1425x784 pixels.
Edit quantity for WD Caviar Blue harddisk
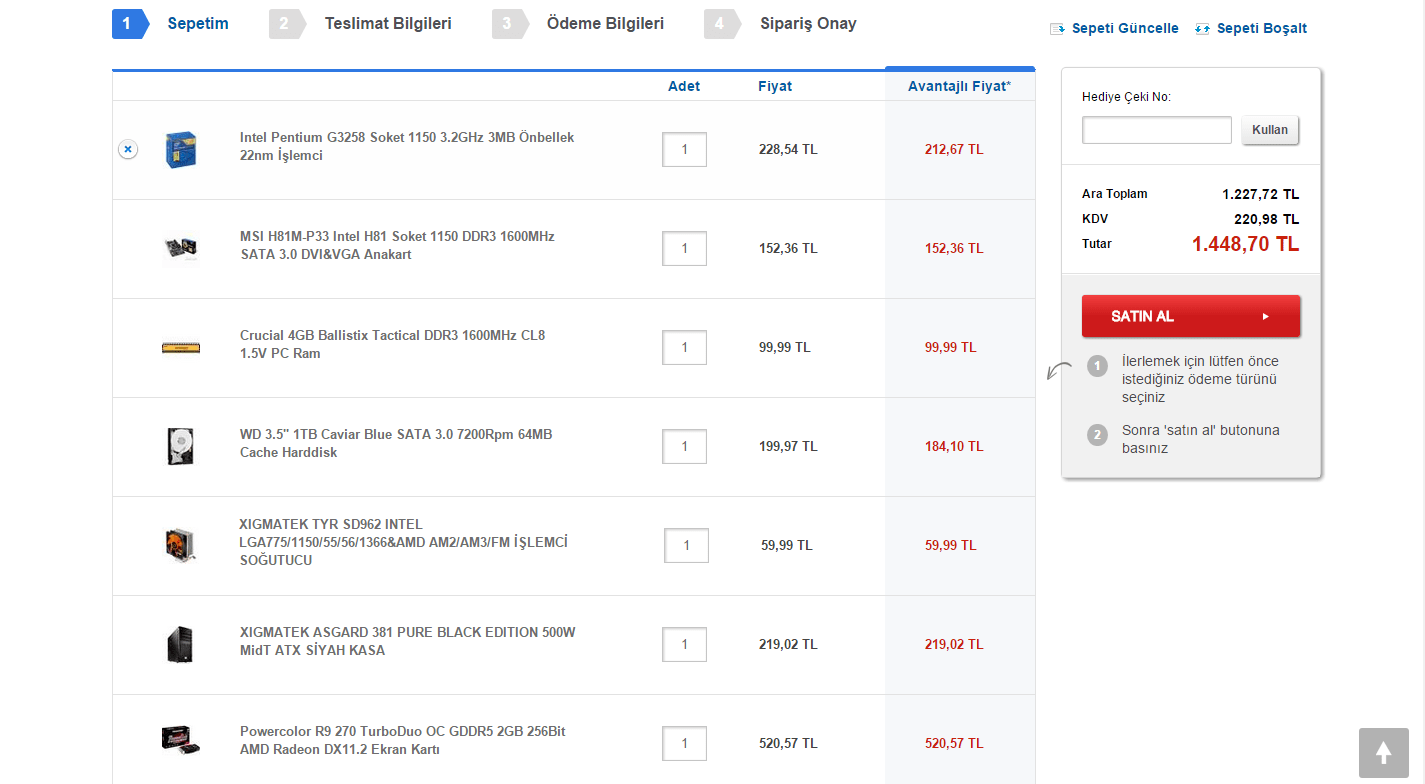coord(684,446)
